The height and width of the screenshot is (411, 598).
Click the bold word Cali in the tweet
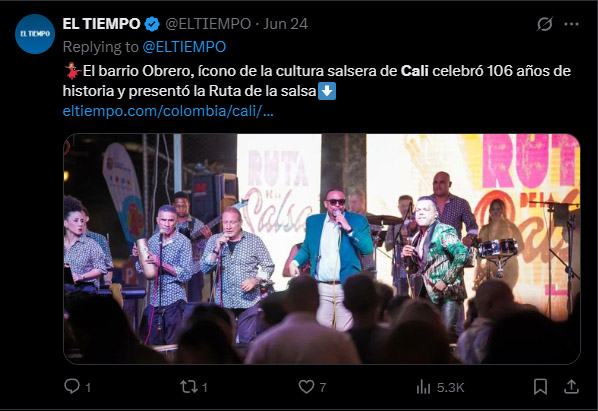pos(415,71)
